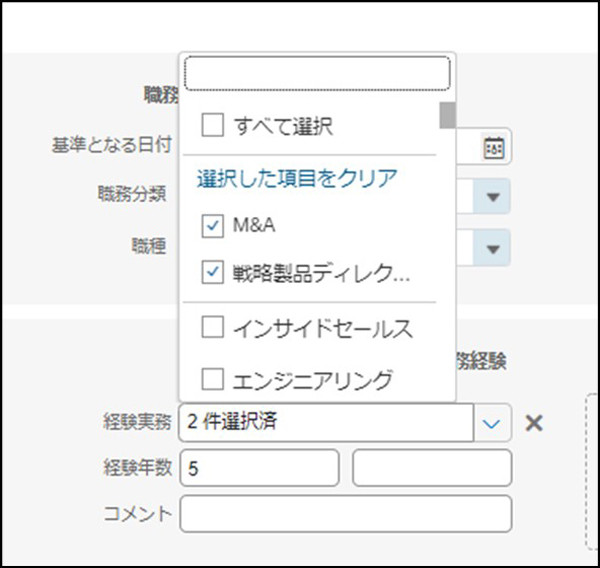Expand the 職種 dropdown arrow
This screenshot has height=568, width=600.
(x=492, y=248)
